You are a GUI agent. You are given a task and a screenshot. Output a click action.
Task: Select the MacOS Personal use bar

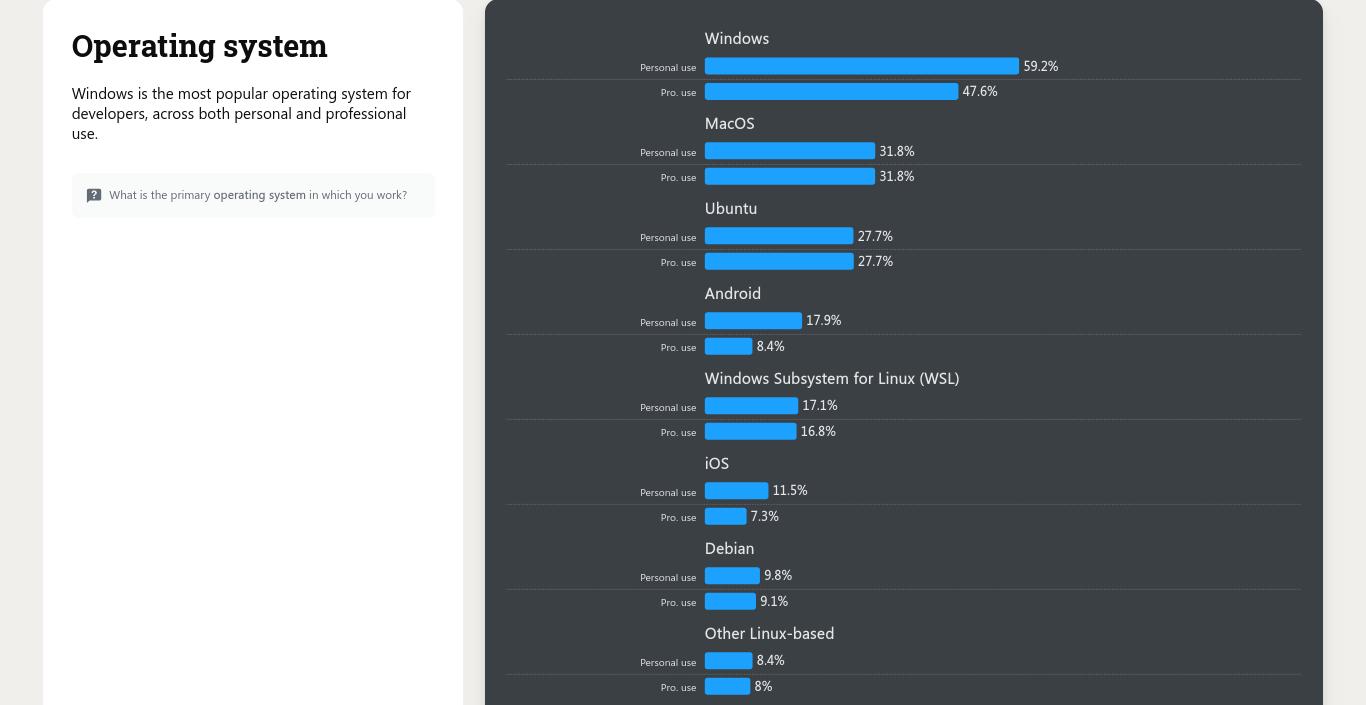pyautogui.click(x=789, y=151)
